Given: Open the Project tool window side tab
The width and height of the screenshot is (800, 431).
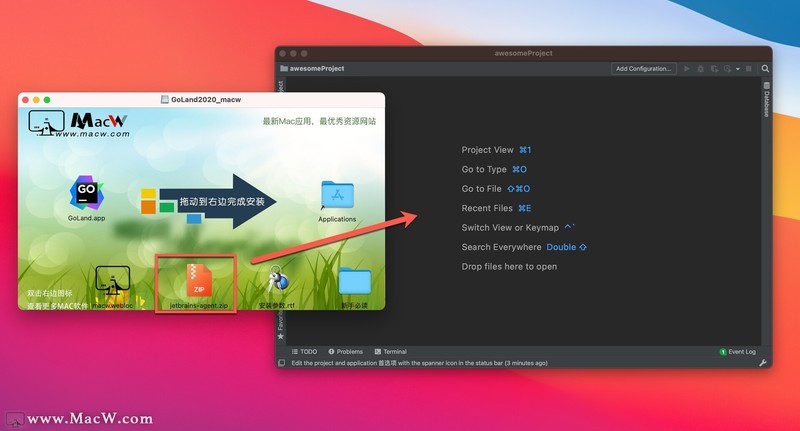Looking at the screenshot, I should coord(280,86).
